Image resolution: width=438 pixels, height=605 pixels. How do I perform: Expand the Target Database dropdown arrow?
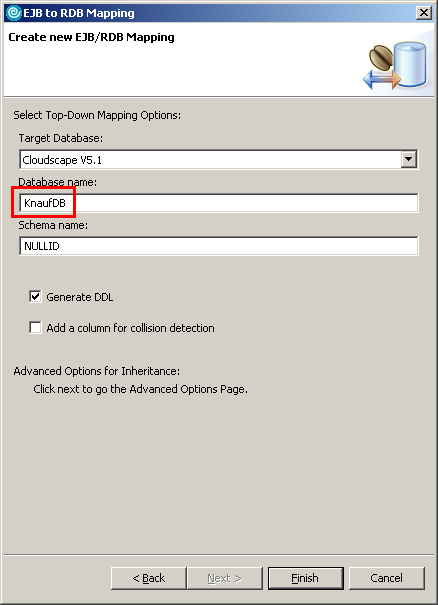(x=409, y=159)
